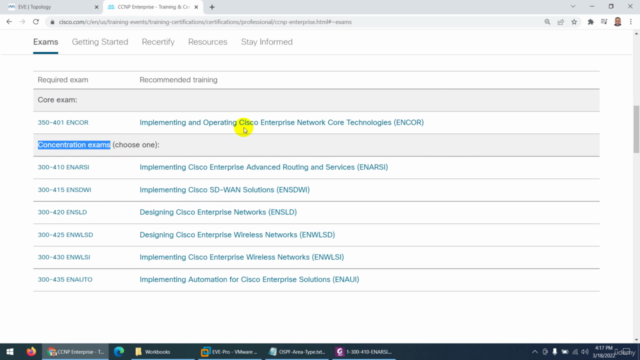Click the microphone tray icon

pyautogui.click(x=554, y=352)
